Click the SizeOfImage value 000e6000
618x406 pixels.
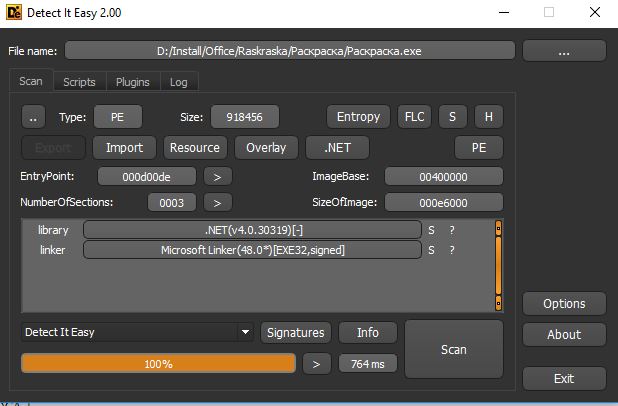[x=443, y=203]
